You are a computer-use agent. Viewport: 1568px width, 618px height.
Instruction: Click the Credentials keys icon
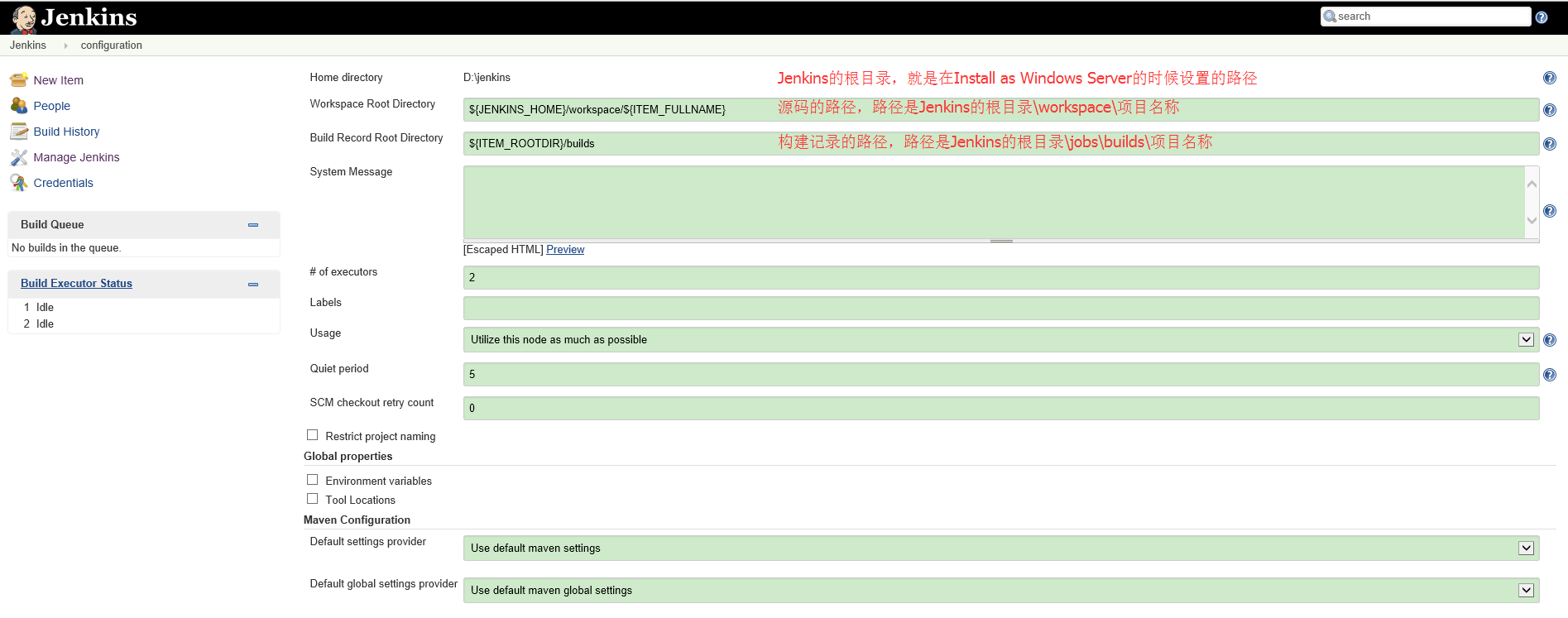click(19, 183)
